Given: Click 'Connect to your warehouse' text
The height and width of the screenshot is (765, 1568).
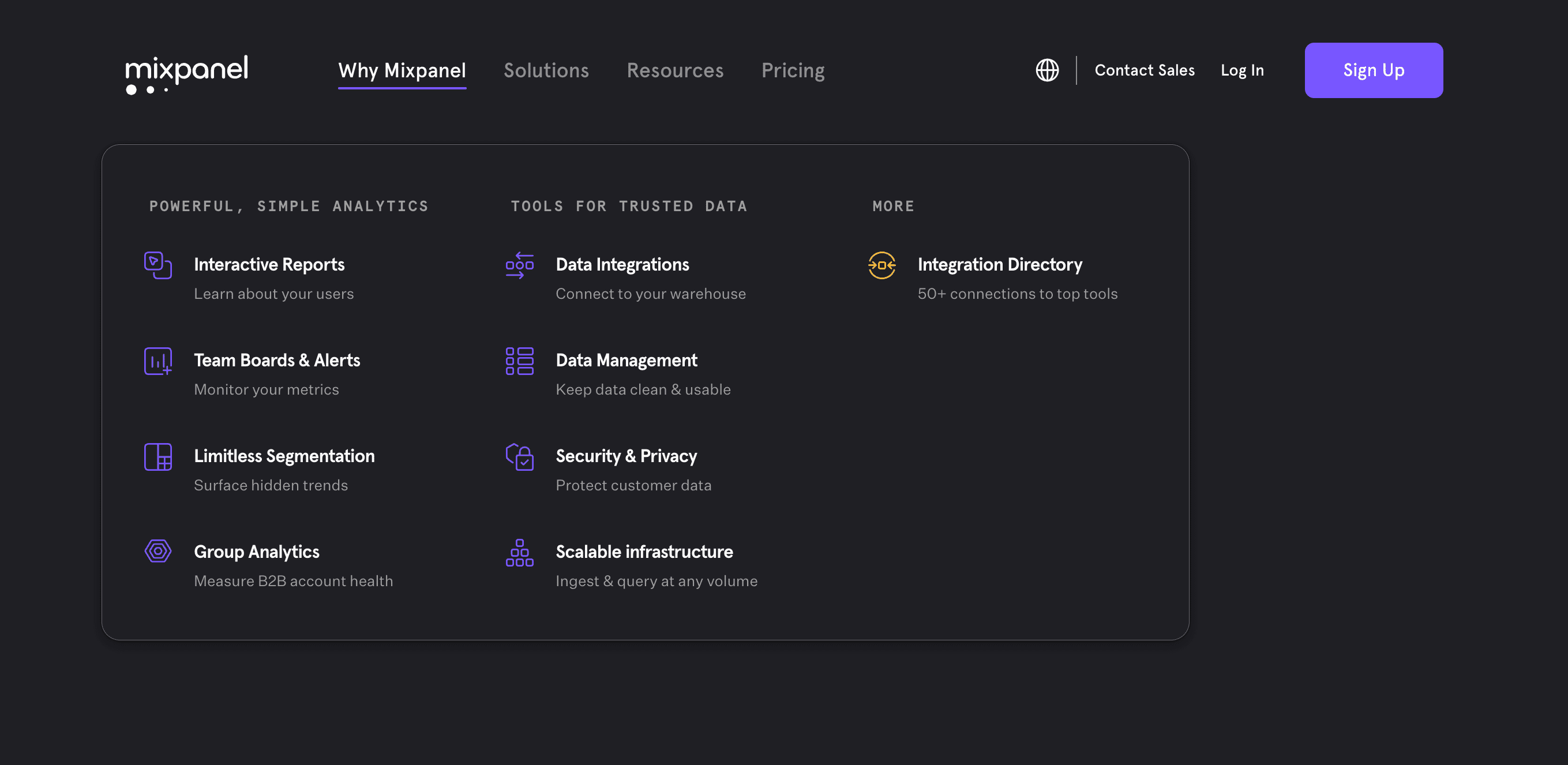Looking at the screenshot, I should point(651,293).
